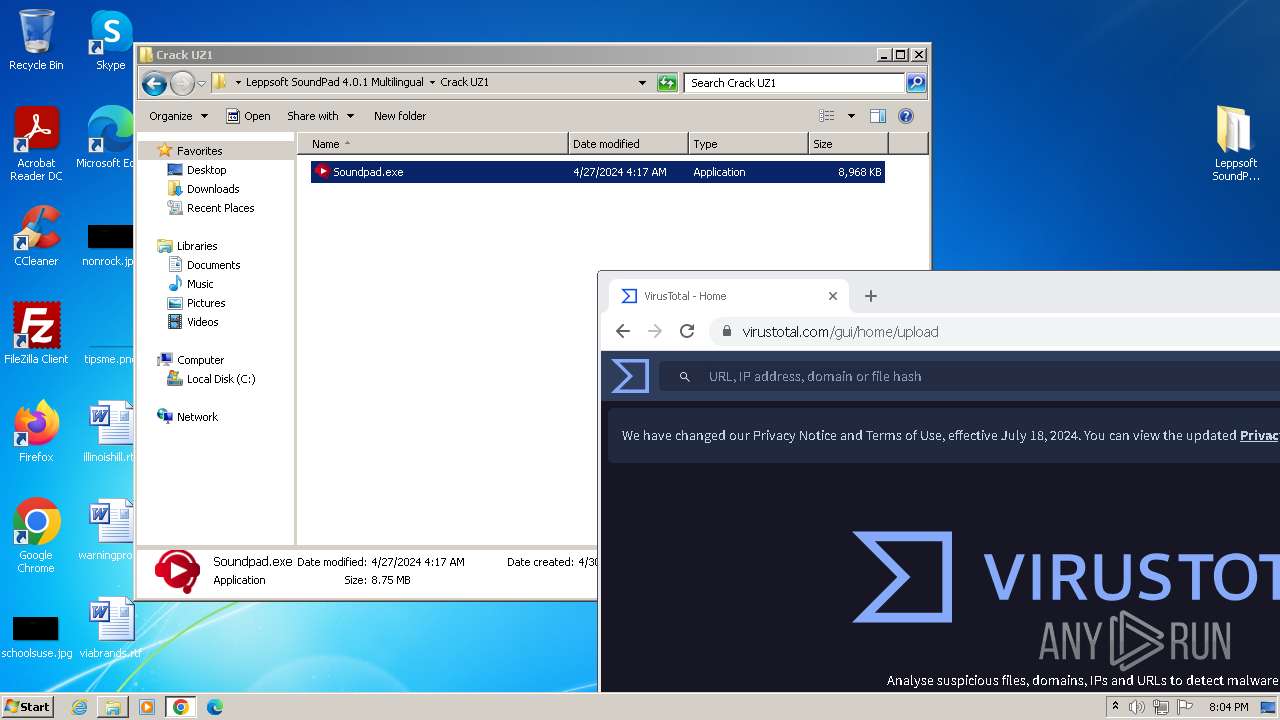This screenshot has width=1280, height=720.
Task: Reload the VirusTotal page
Action: pos(687,332)
